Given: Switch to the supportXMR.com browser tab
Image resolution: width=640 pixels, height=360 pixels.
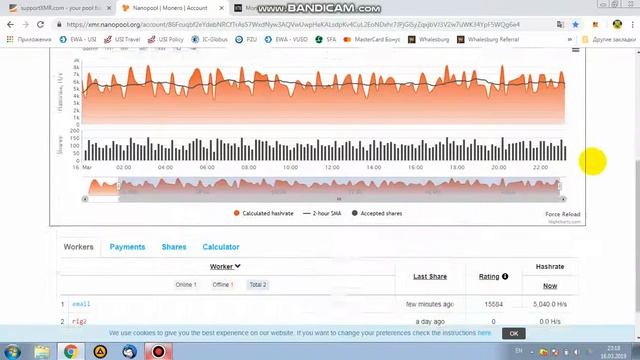Looking at the screenshot, I should coord(59,8).
